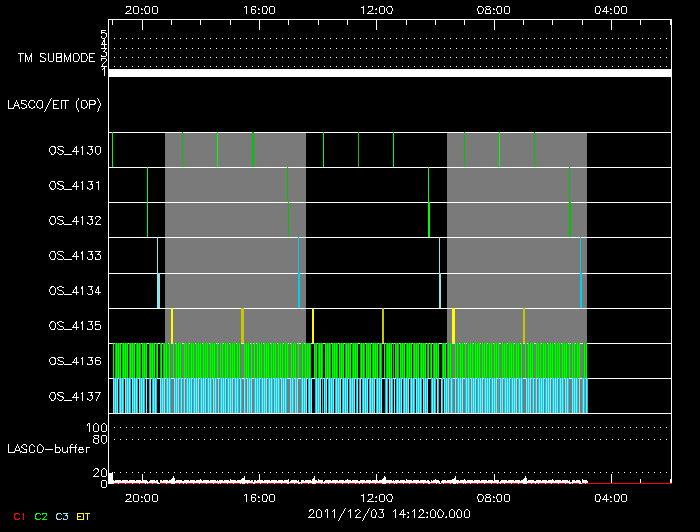Click the OS_4134 row label
Screen dimensions: 700x532
tap(75, 291)
